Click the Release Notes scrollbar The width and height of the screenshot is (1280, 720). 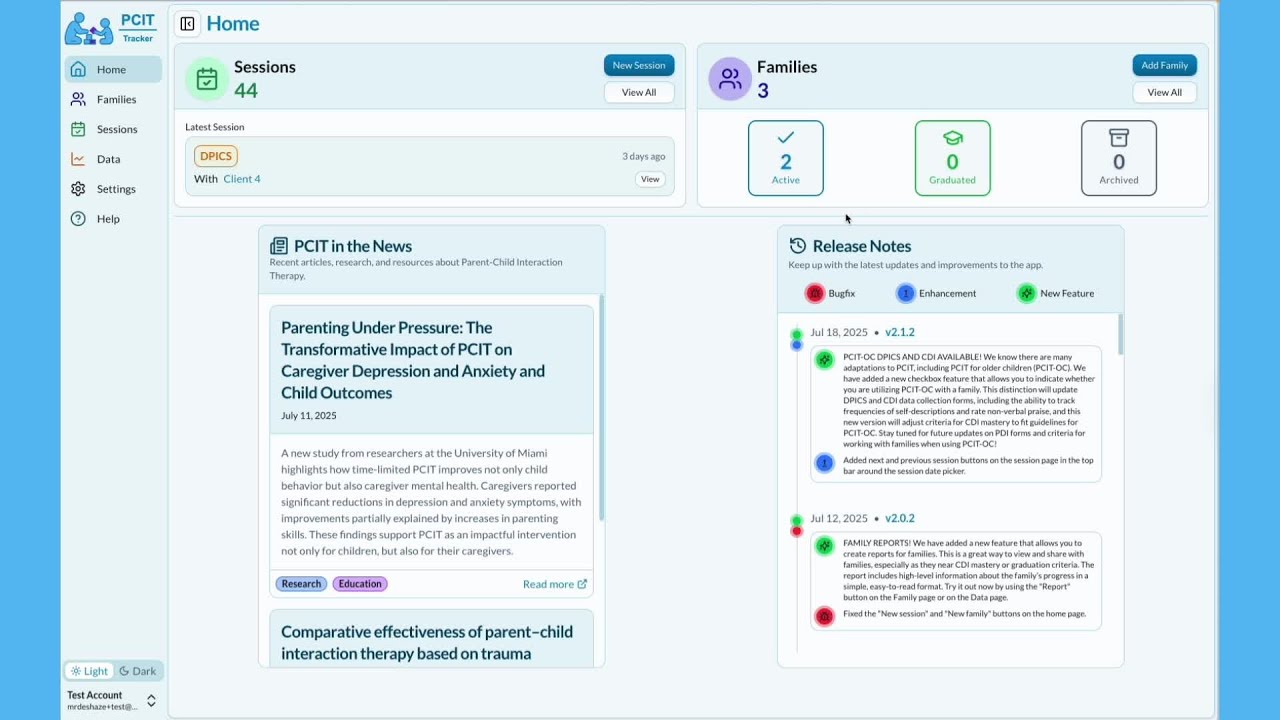pyautogui.click(x=1120, y=334)
